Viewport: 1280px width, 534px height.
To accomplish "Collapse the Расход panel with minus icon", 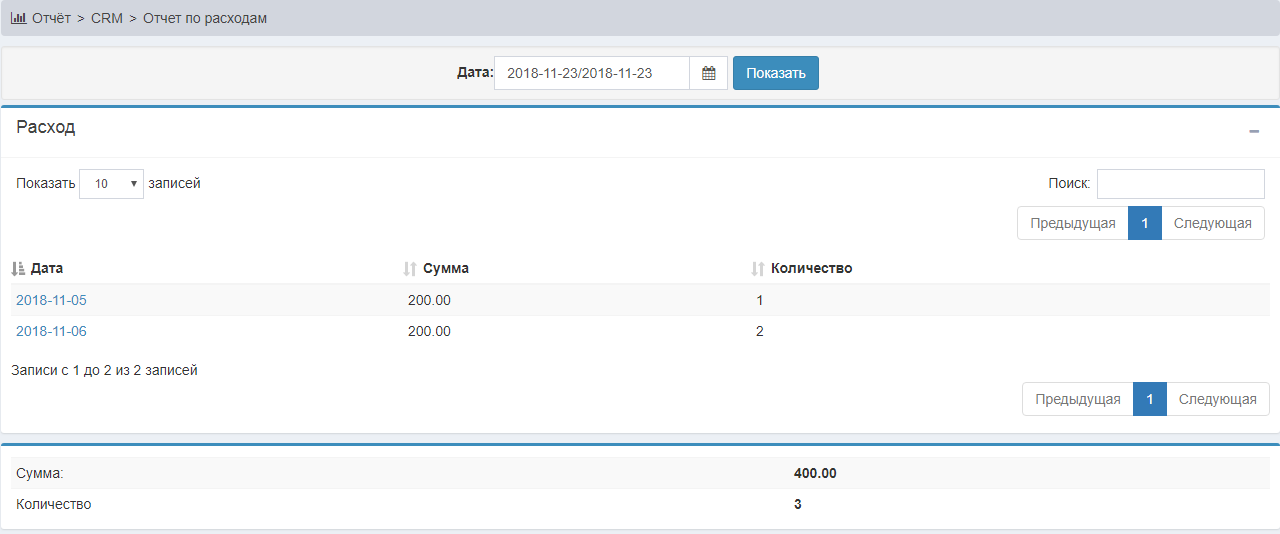I will [1254, 131].
